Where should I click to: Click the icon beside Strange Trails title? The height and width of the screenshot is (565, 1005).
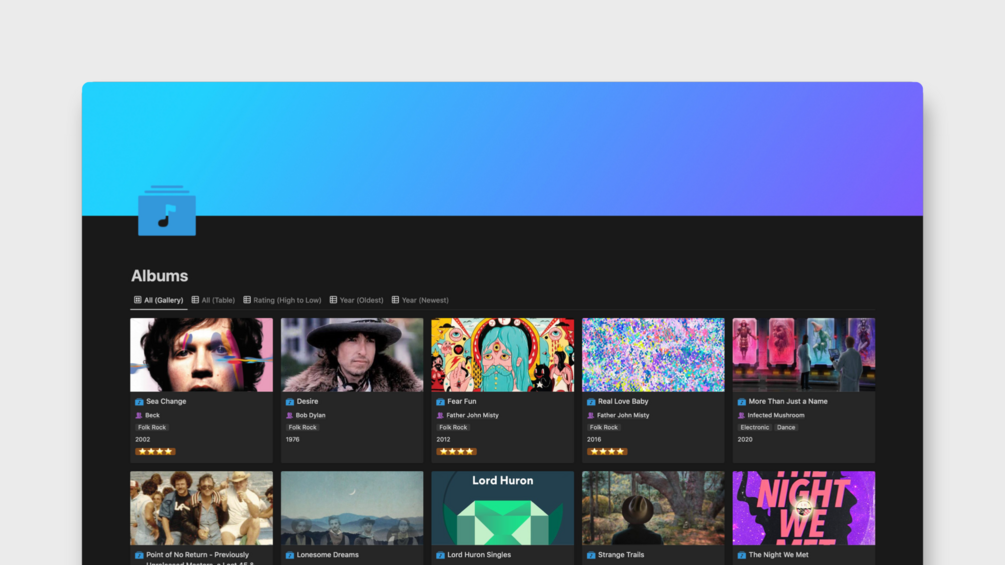(591, 555)
